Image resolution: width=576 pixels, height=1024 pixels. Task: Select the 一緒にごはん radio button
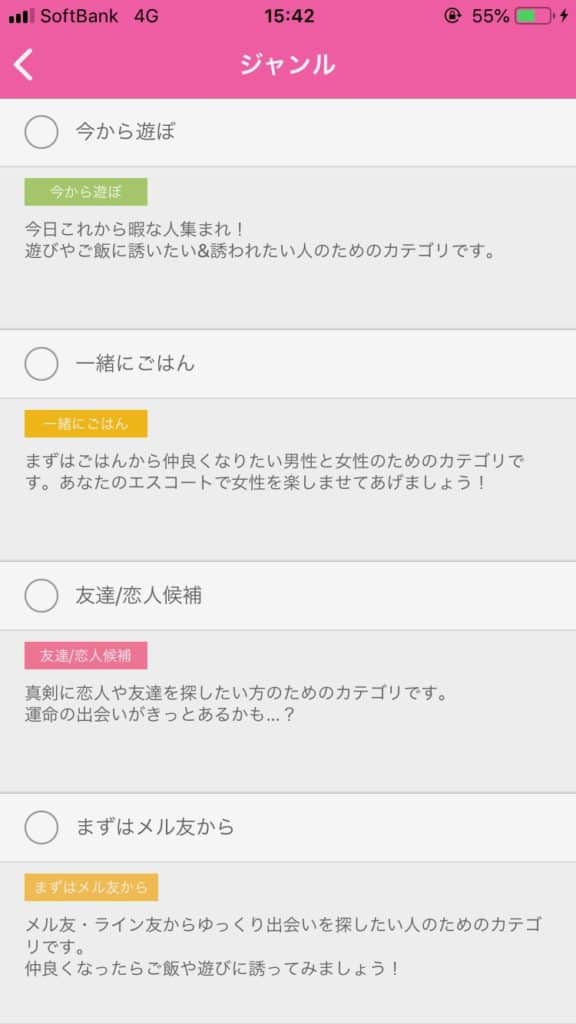coord(41,365)
